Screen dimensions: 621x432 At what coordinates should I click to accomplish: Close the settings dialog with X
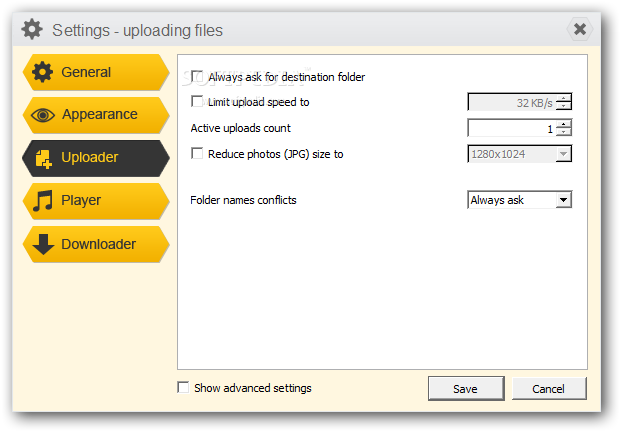tap(580, 29)
